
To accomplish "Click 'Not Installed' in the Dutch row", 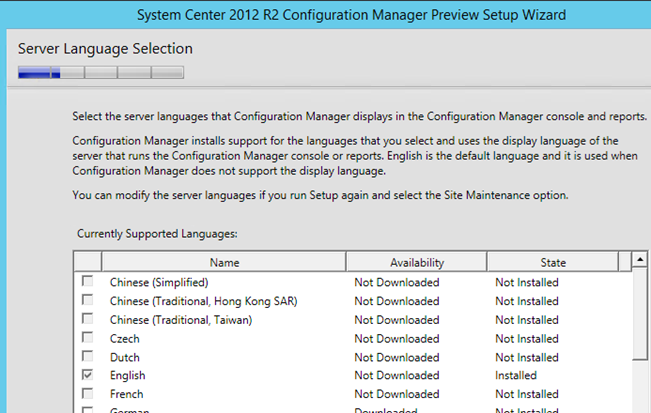I will point(526,357).
